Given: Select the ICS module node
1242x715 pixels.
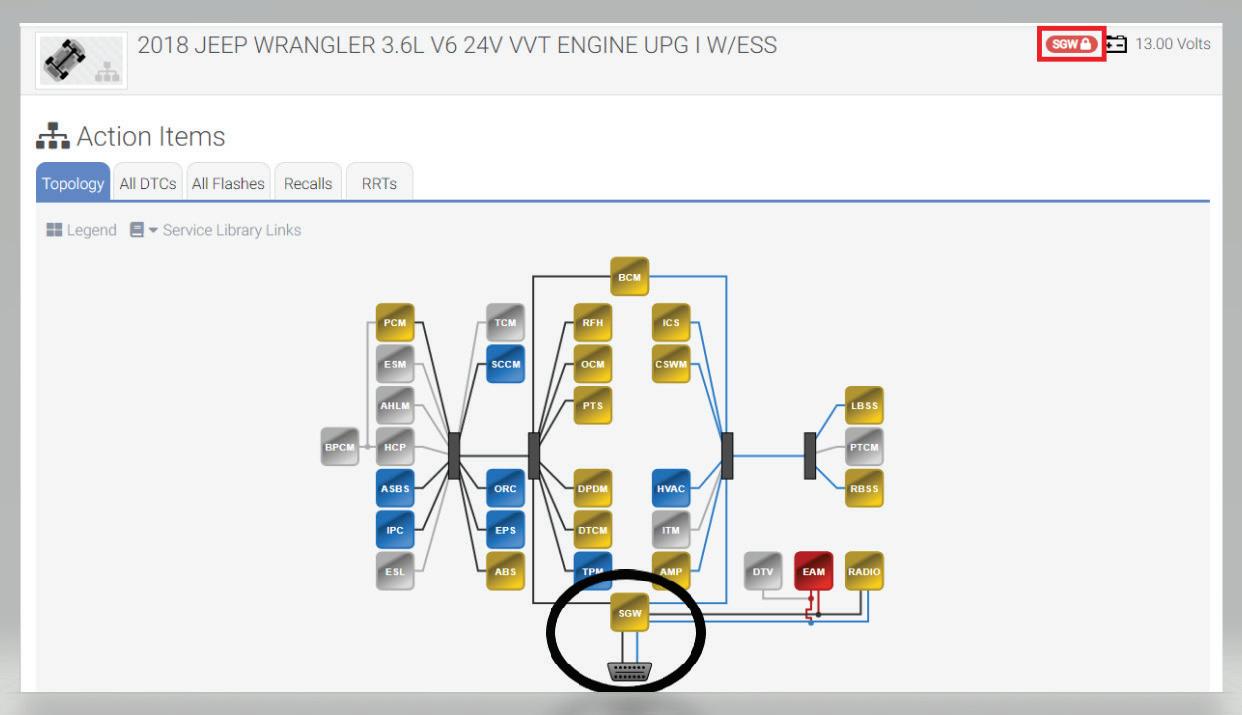Looking at the screenshot, I should click(x=671, y=323).
